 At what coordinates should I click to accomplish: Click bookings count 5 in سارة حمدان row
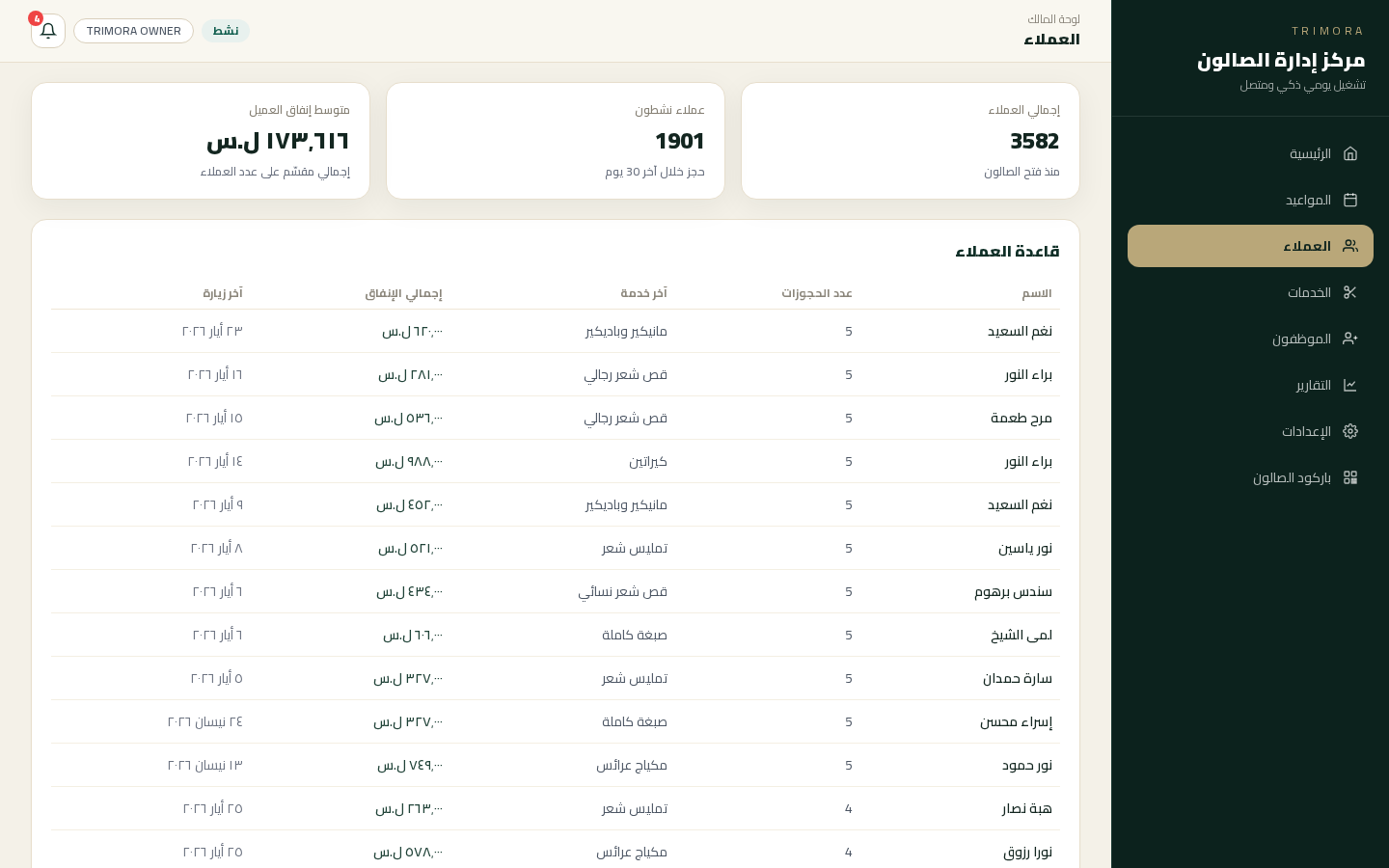[849, 678]
